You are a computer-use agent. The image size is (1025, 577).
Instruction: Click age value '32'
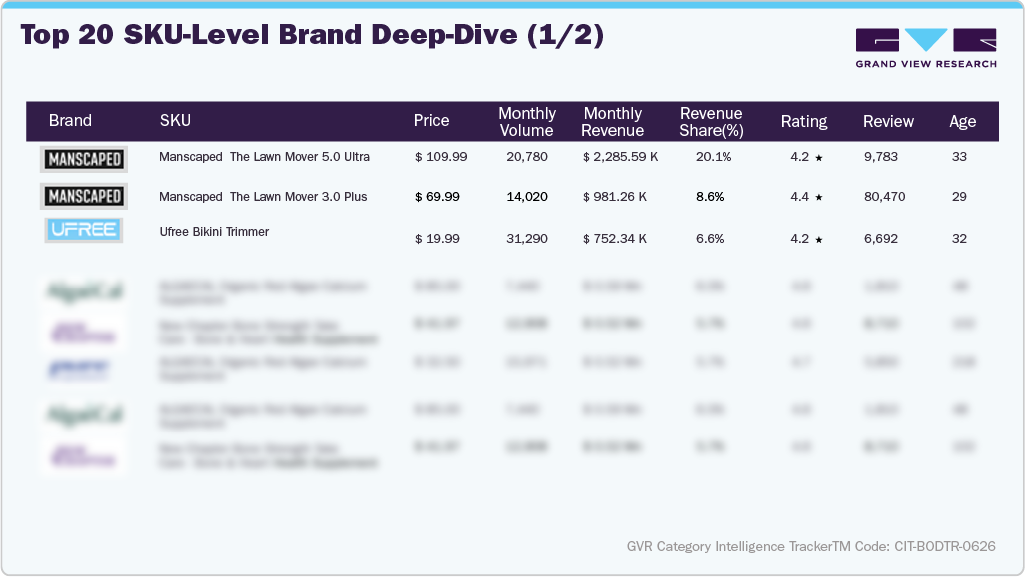[959, 239]
